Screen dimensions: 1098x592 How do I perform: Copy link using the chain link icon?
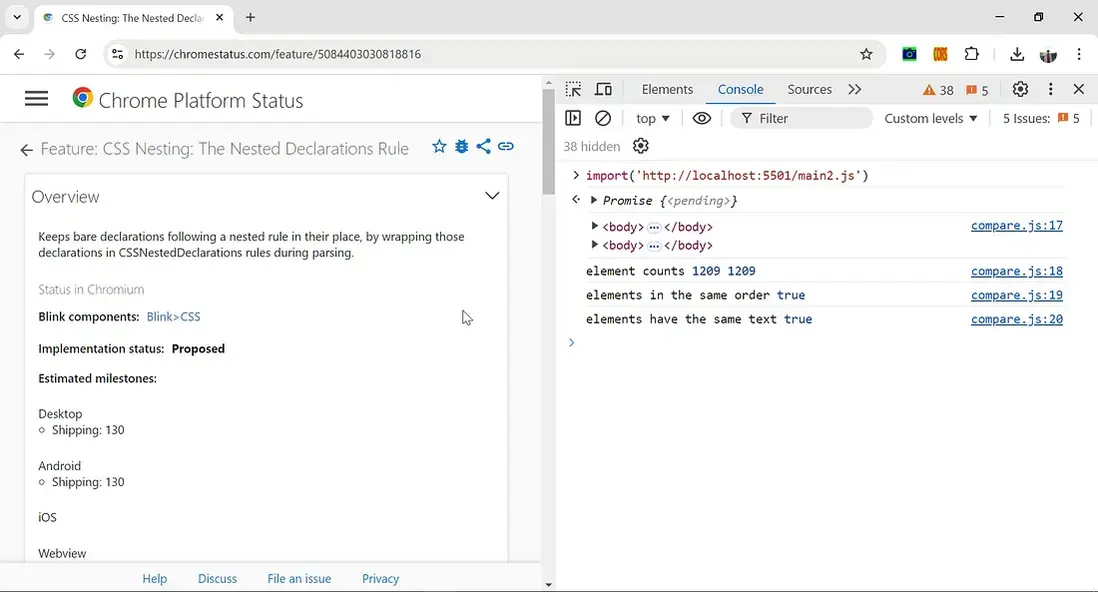point(506,147)
